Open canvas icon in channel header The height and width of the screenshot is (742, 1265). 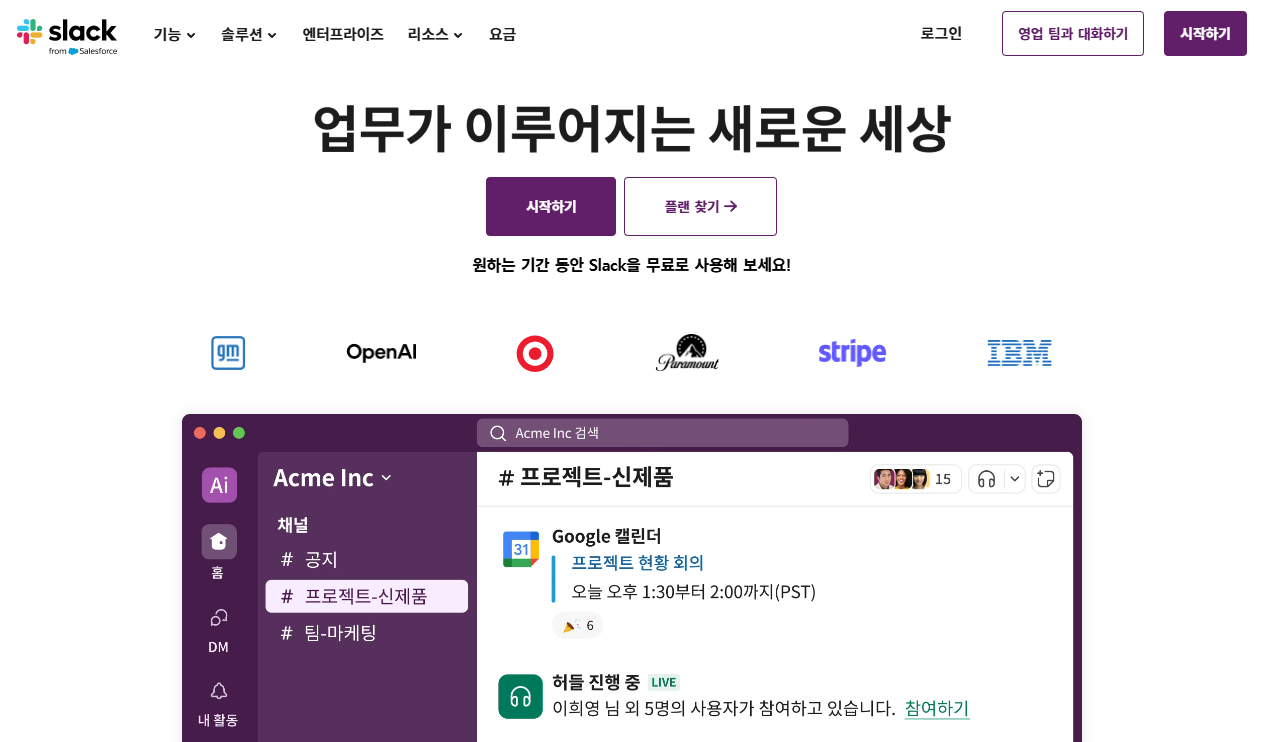pyautogui.click(x=1046, y=479)
